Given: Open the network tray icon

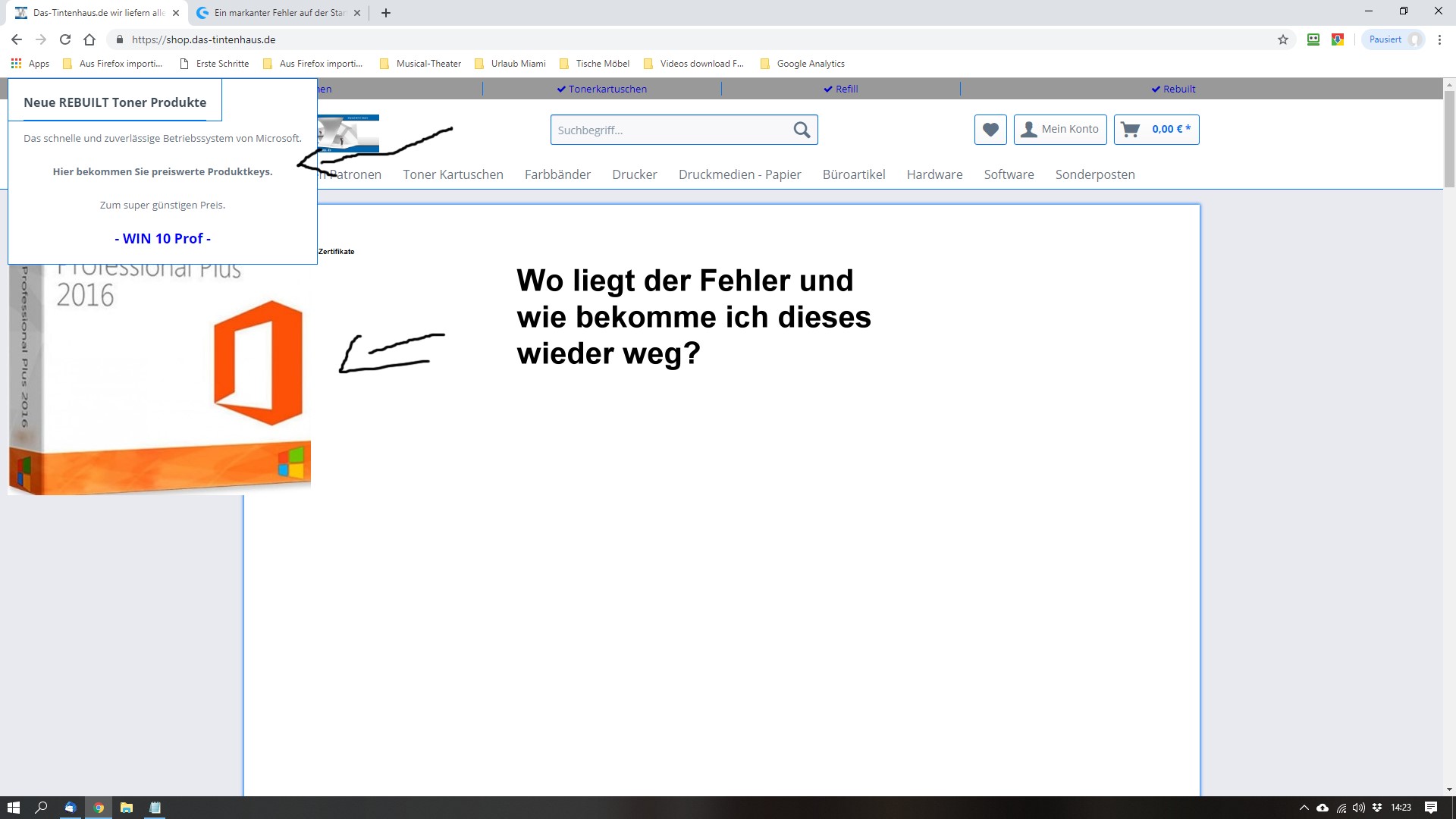Looking at the screenshot, I should (x=1341, y=808).
